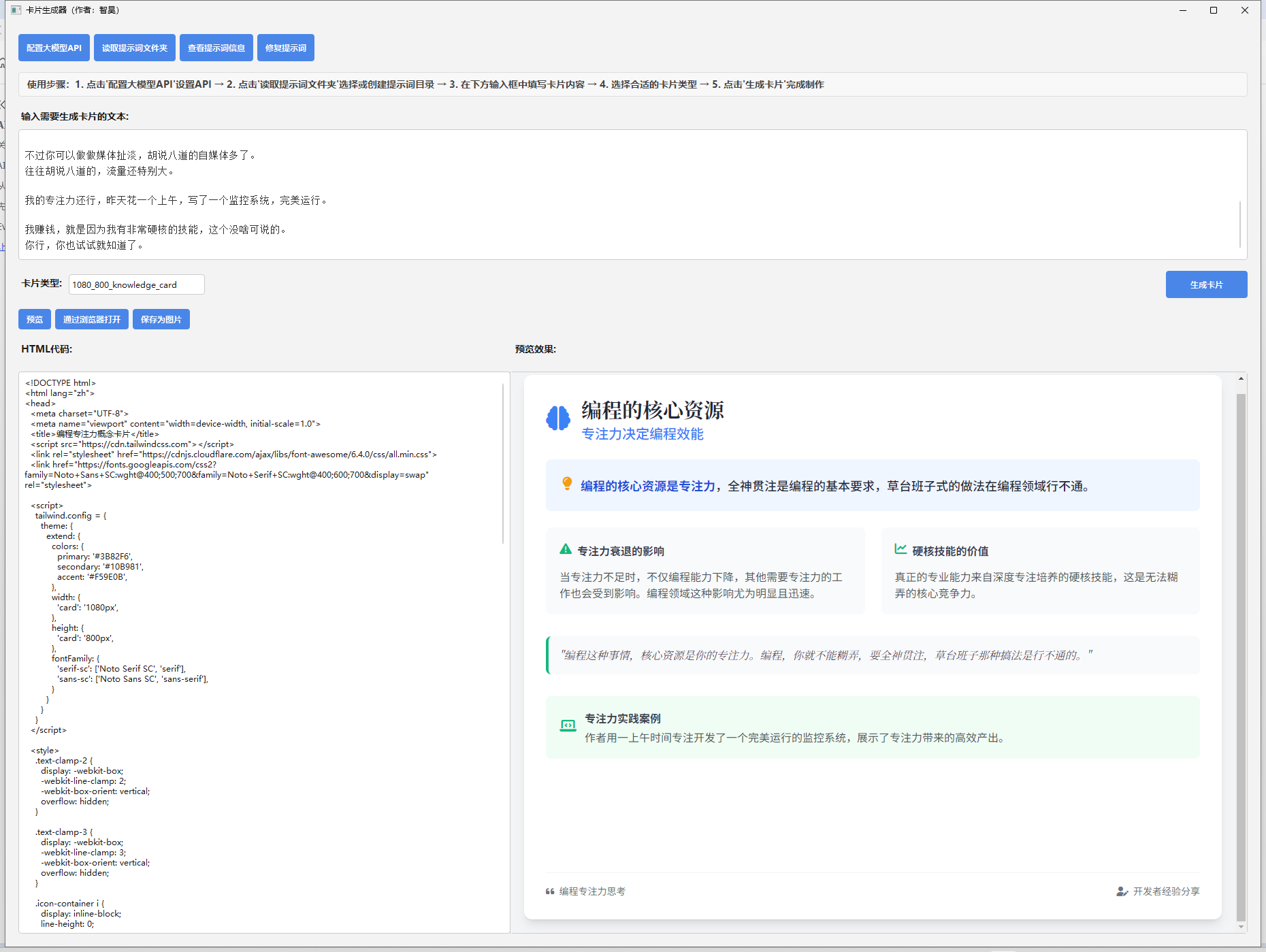The width and height of the screenshot is (1266, 952).
Task: Click inside the card text input area
Action: tap(632, 195)
